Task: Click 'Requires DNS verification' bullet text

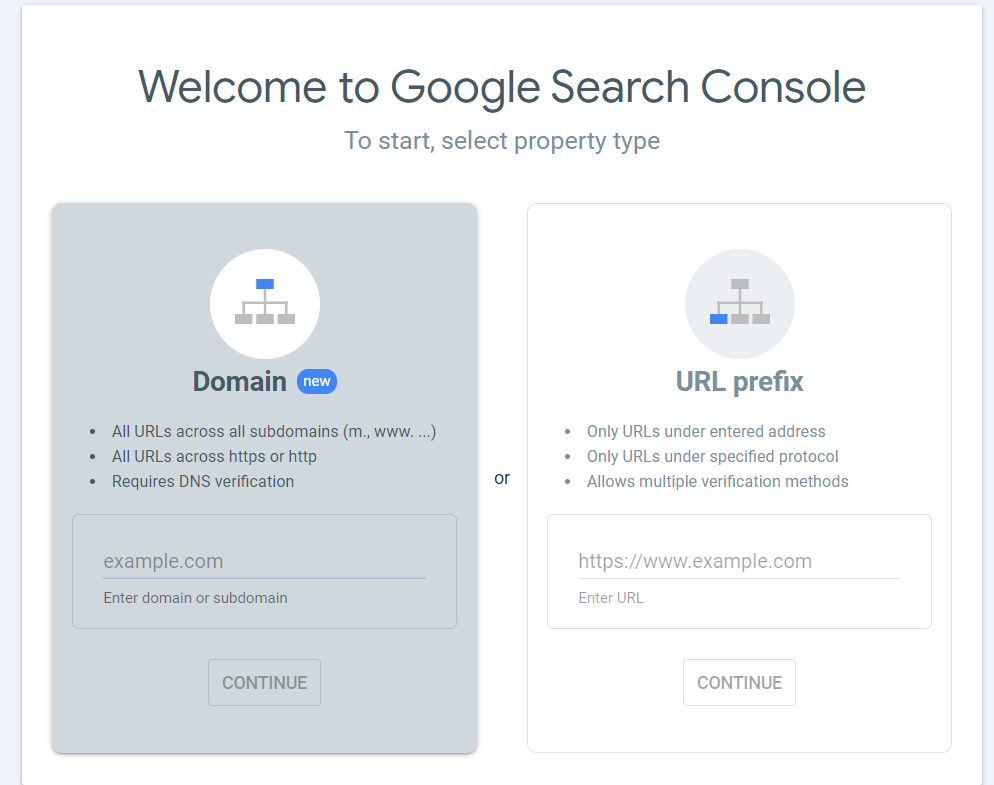Action: [203, 481]
